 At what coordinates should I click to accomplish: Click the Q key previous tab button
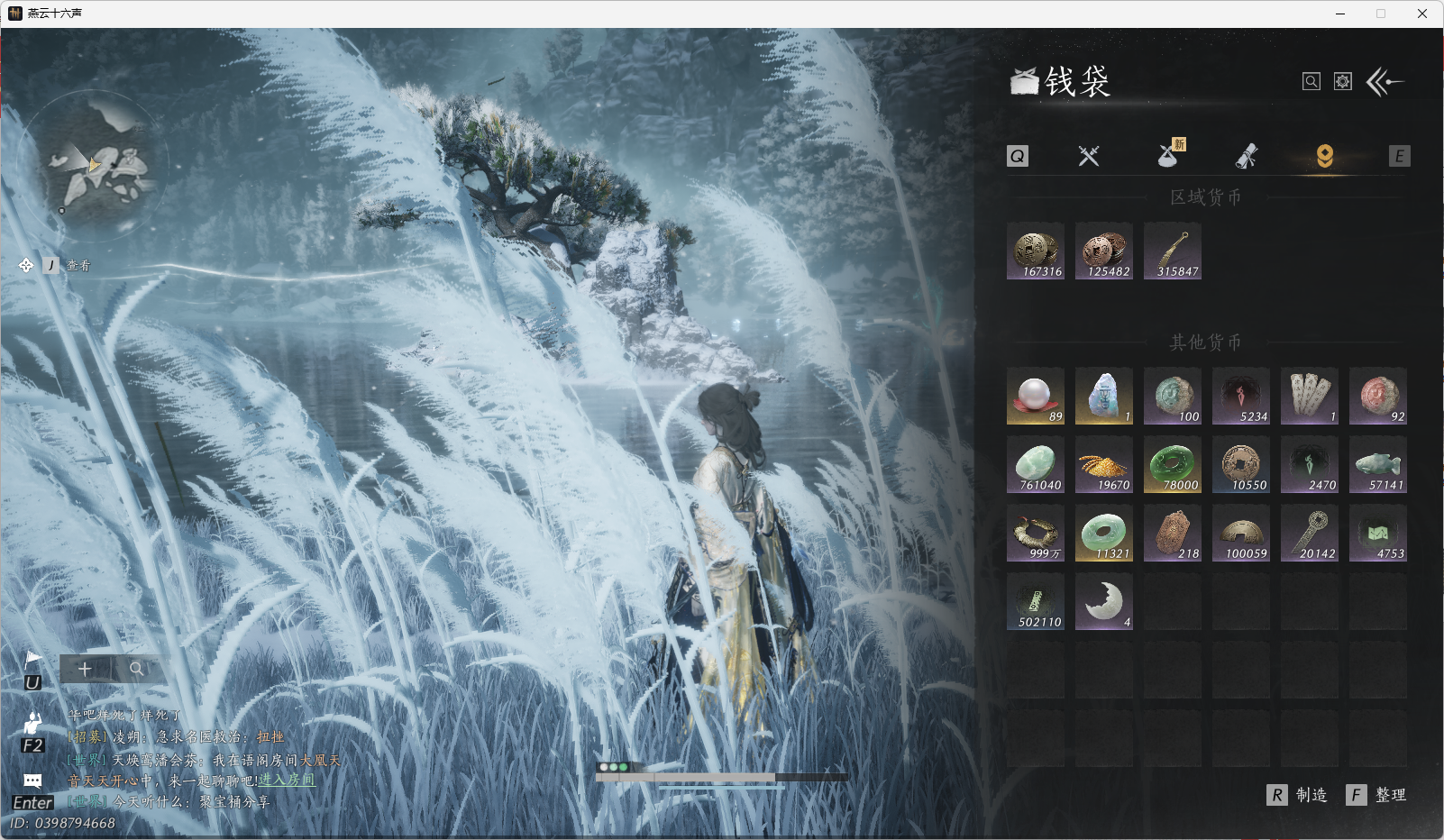pos(1018,156)
